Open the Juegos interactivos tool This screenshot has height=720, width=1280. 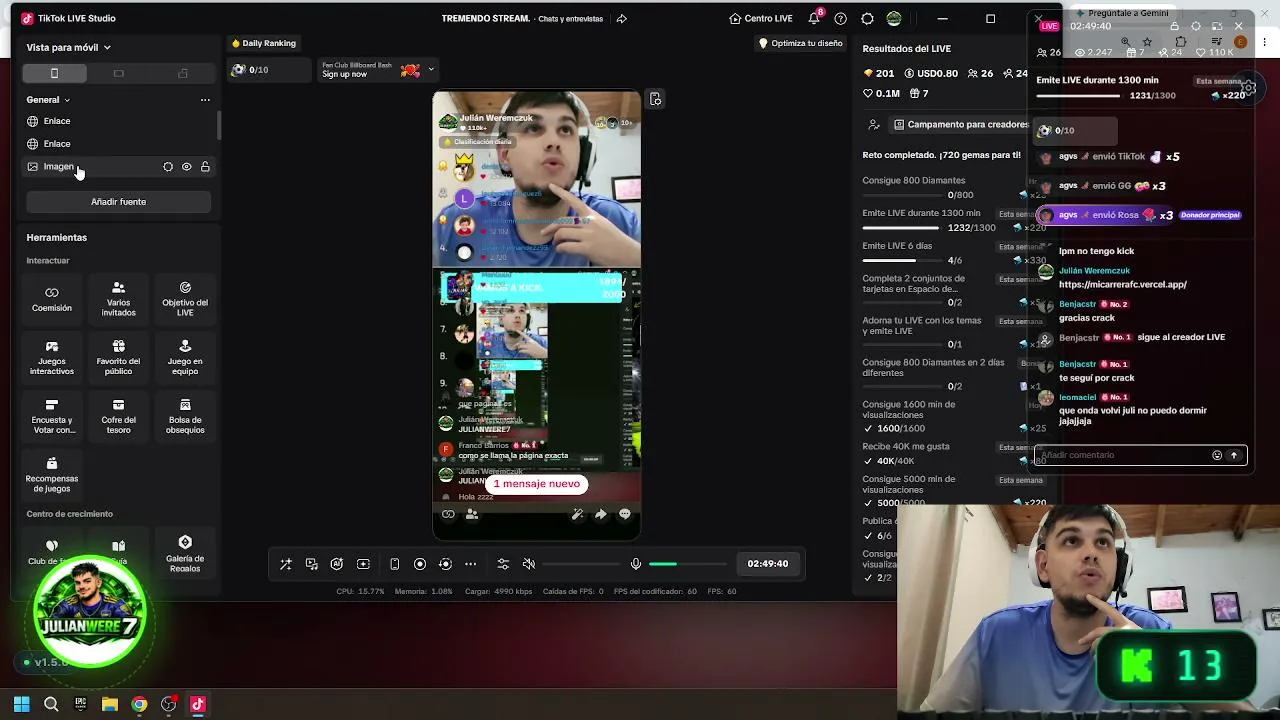pyautogui.click(x=52, y=358)
